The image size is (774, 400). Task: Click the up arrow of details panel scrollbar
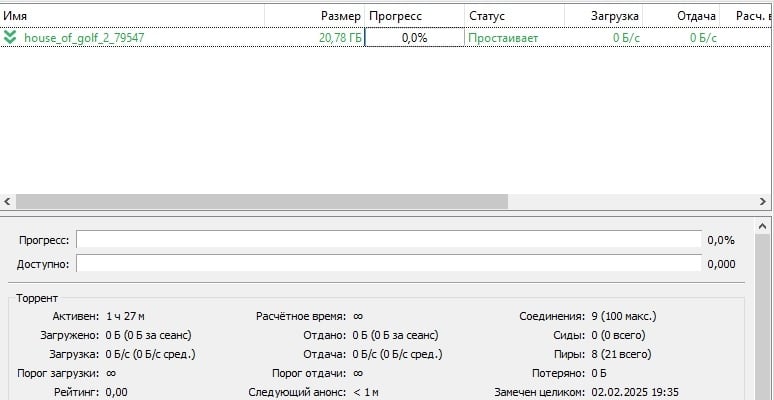(x=763, y=226)
